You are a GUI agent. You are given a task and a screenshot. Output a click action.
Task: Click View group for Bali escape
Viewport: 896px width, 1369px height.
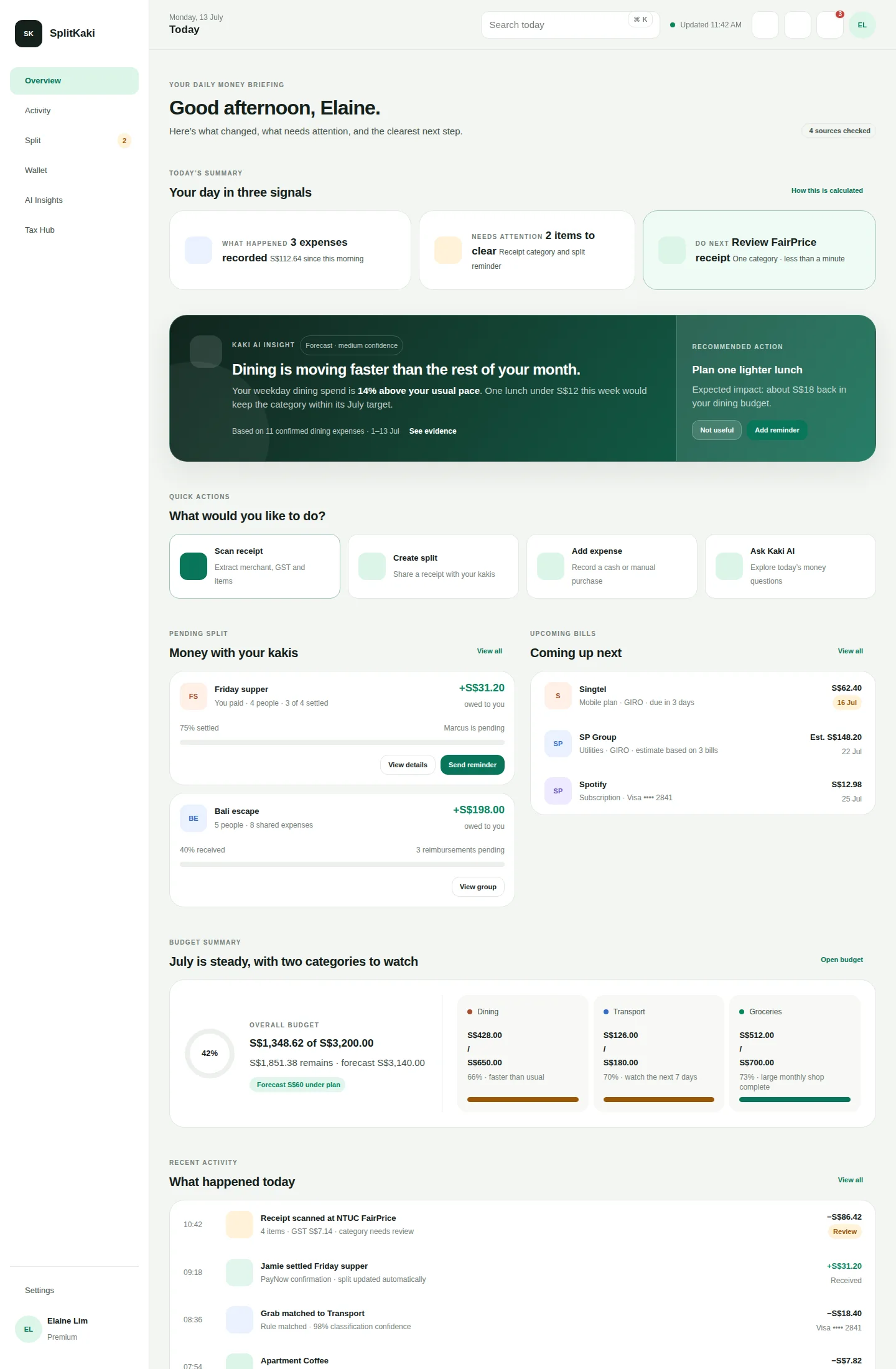(x=478, y=887)
